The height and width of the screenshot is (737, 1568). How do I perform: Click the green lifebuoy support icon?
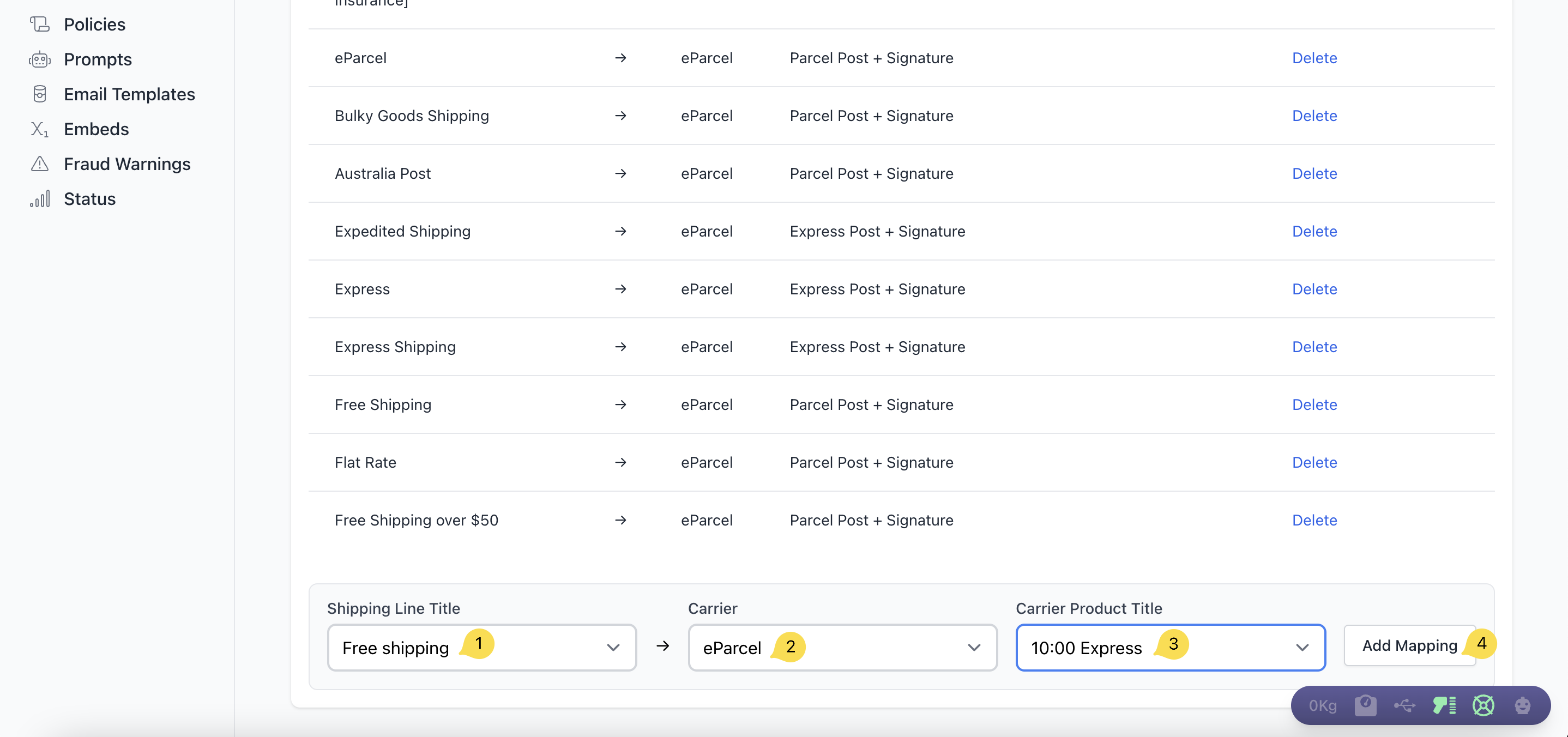point(1483,705)
